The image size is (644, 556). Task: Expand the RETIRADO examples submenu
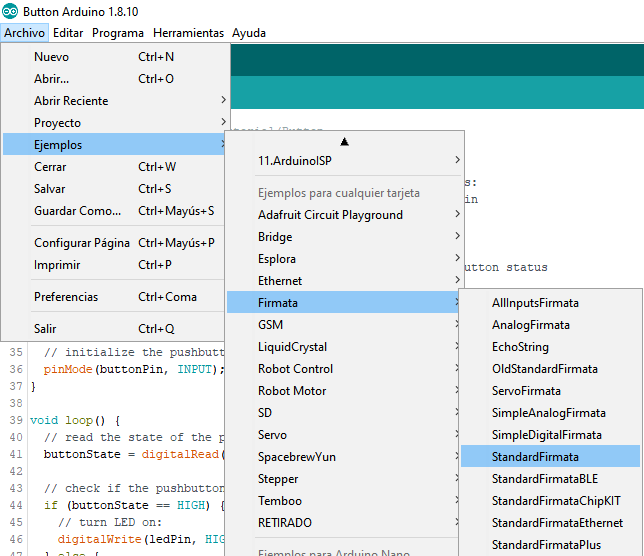(343, 523)
